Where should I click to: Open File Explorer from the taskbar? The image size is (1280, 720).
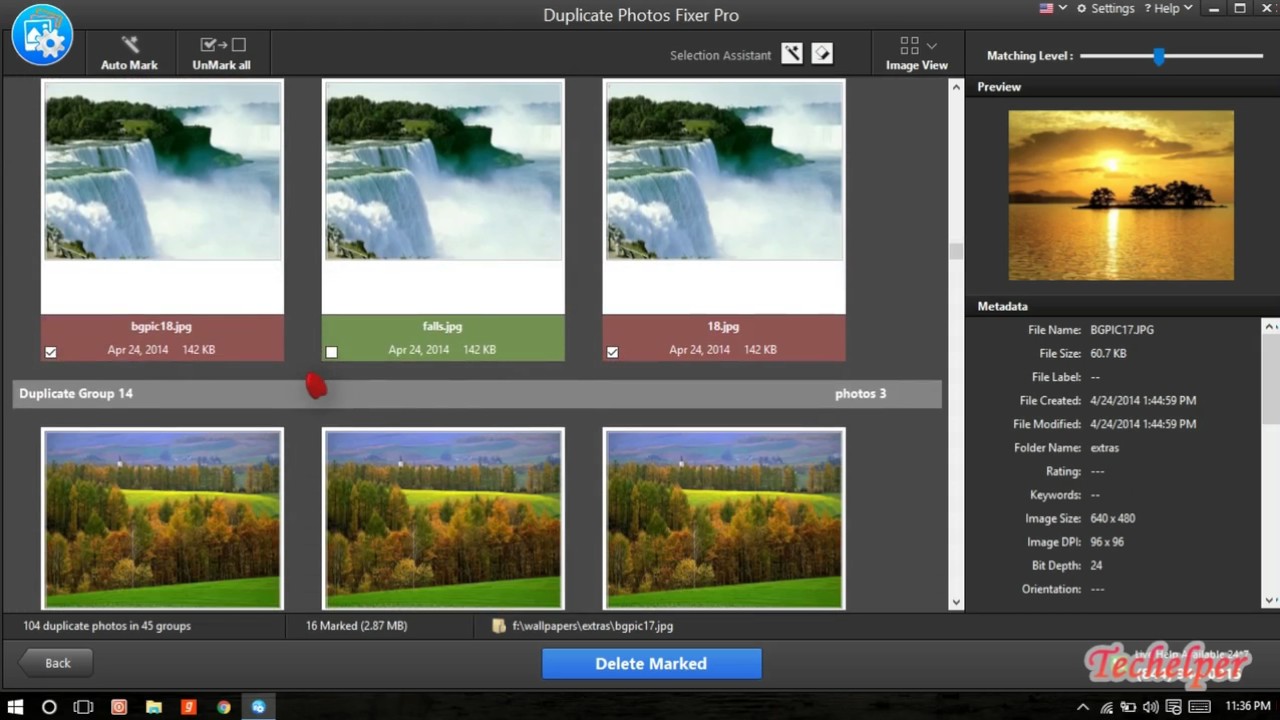click(x=154, y=707)
